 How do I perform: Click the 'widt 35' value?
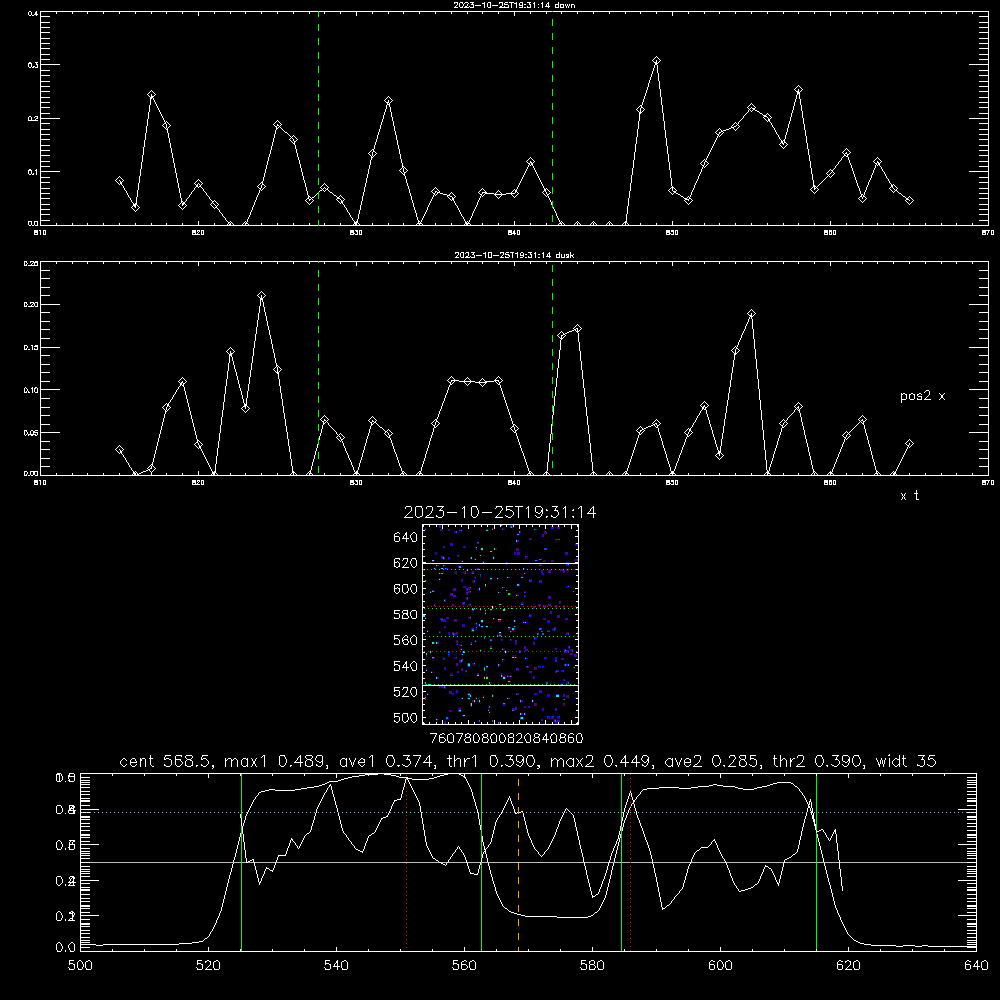pyautogui.click(x=906, y=761)
